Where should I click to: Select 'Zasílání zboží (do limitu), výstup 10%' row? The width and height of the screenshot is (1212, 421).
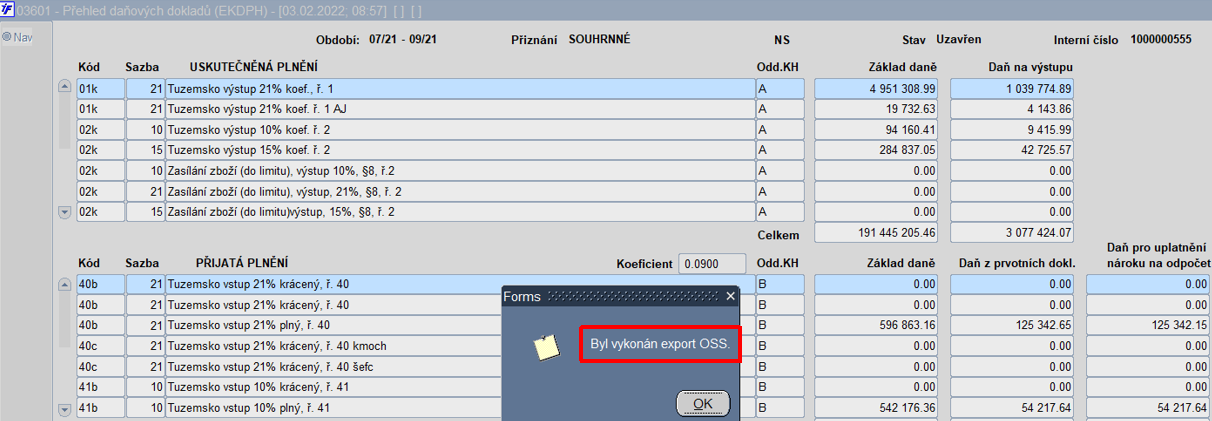(x=460, y=171)
